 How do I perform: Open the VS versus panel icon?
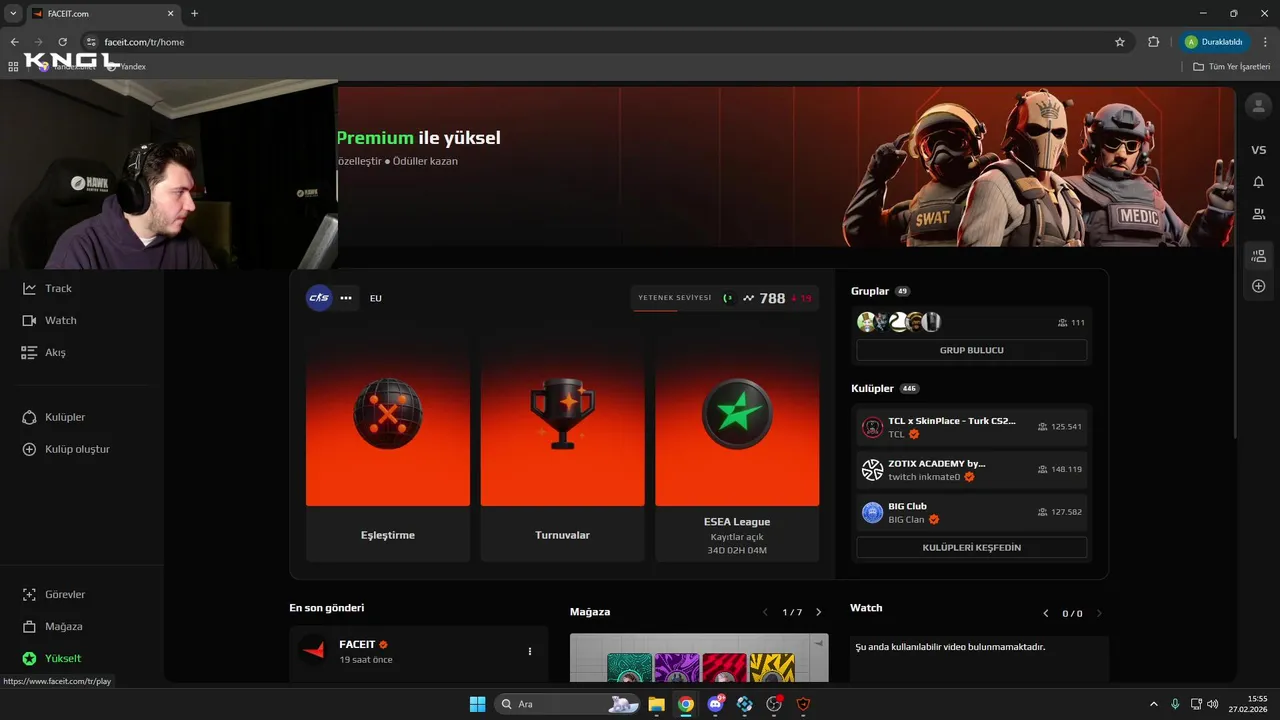pyautogui.click(x=1258, y=150)
